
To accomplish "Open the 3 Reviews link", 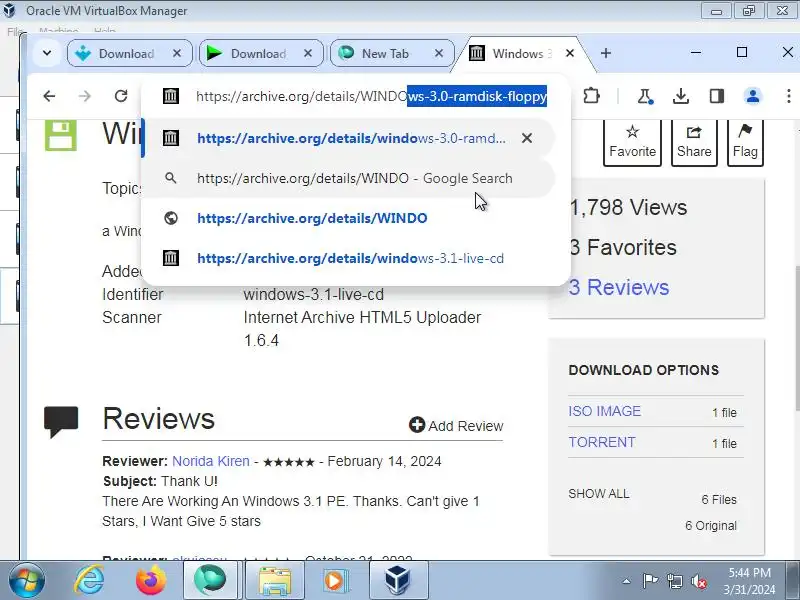I will [x=619, y=287].
